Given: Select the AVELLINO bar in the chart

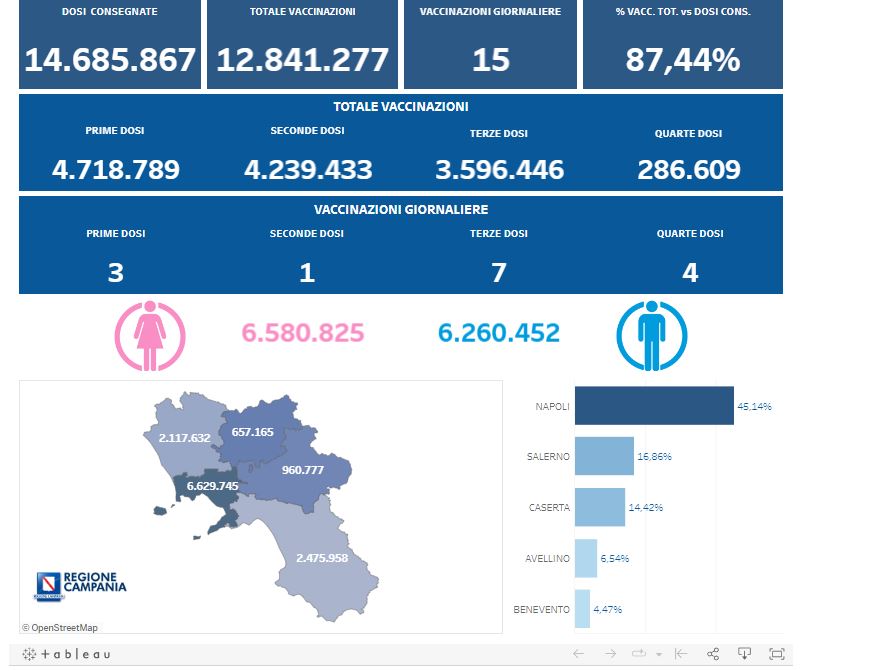Looking at the screenshot, I should point(586,558).
